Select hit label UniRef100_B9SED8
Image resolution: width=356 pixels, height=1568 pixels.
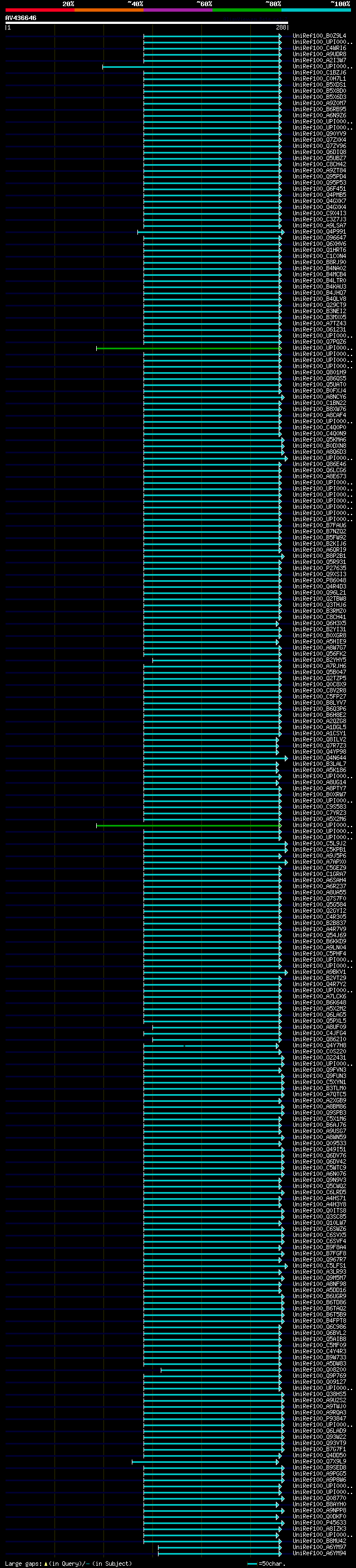tap(319, 1467)
